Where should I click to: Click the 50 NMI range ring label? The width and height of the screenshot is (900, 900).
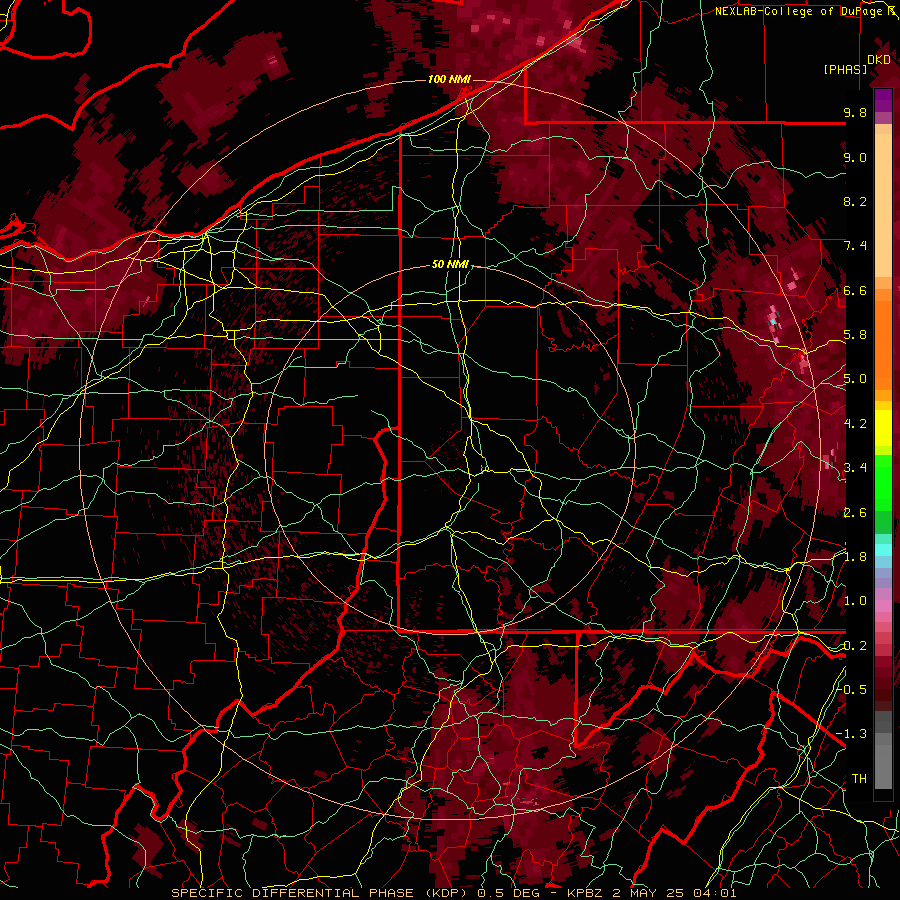pyautogui.click(x=450, y=264)
